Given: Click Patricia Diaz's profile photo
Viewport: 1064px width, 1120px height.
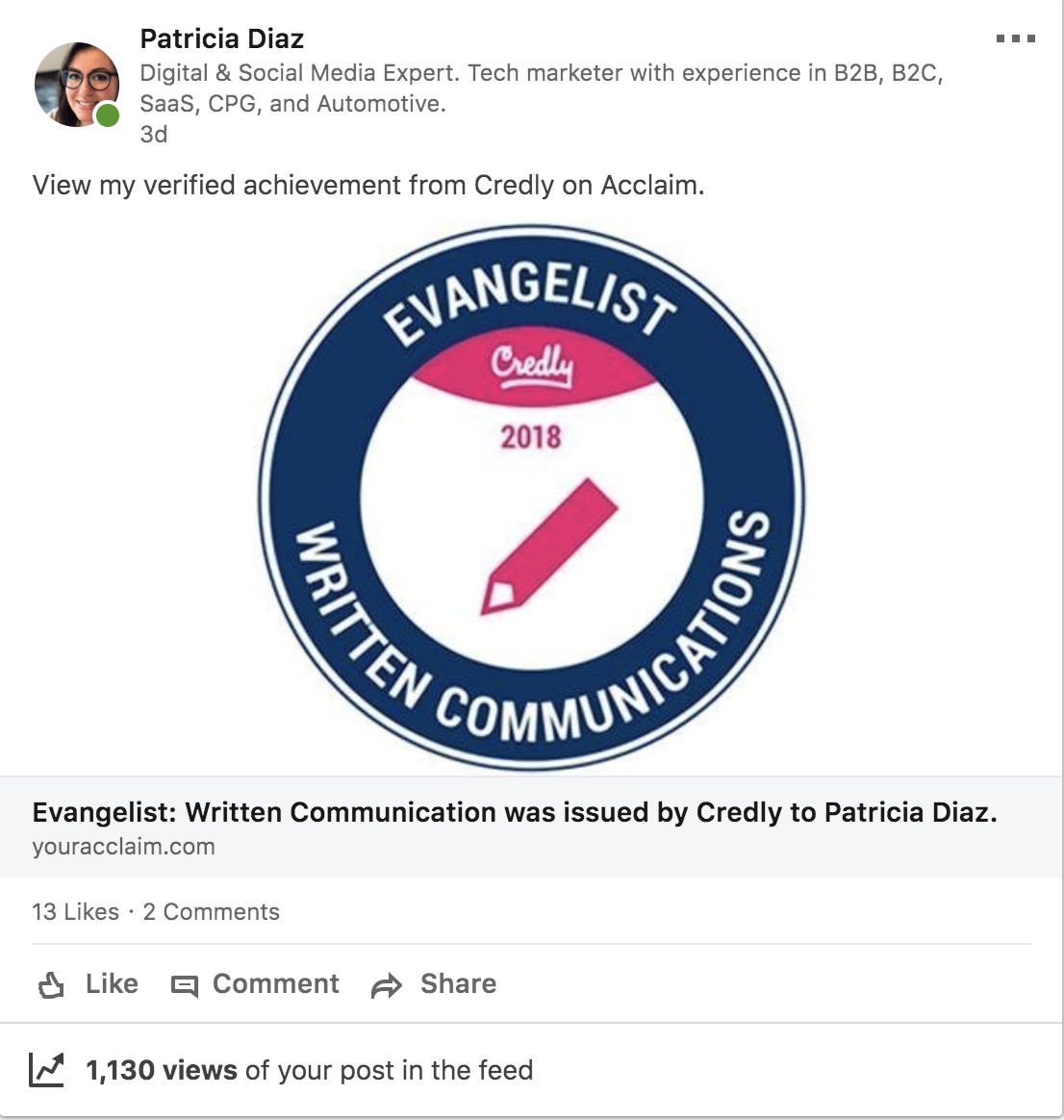Looking at the screenshot, I should [x=75, y=84].
